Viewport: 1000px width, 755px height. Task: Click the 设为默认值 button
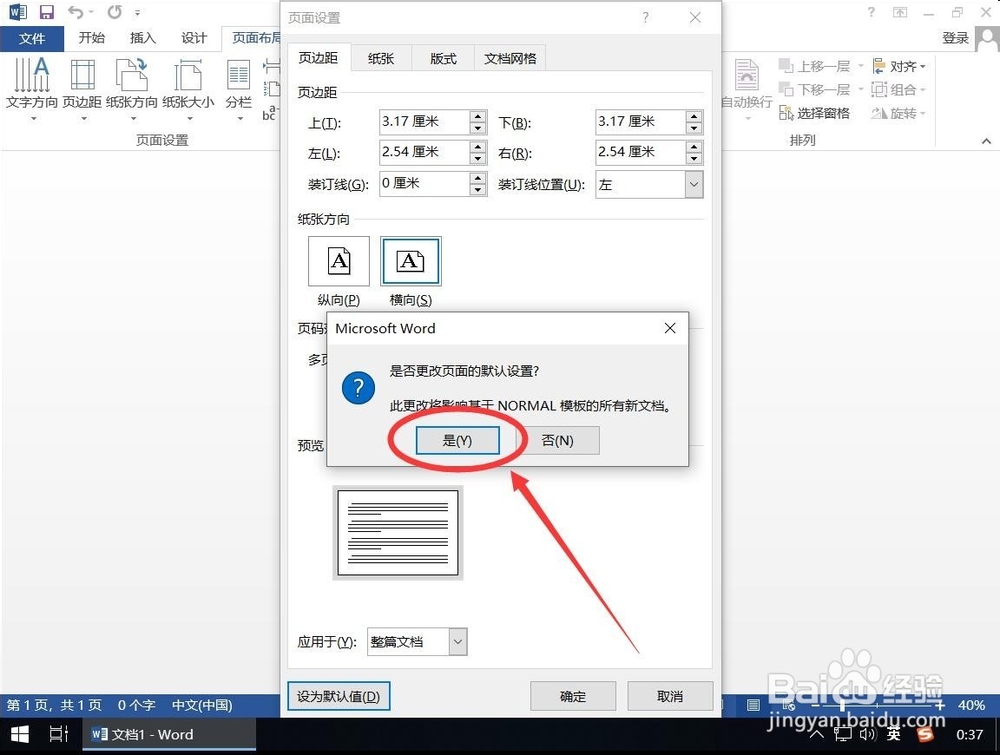point(338,696)
